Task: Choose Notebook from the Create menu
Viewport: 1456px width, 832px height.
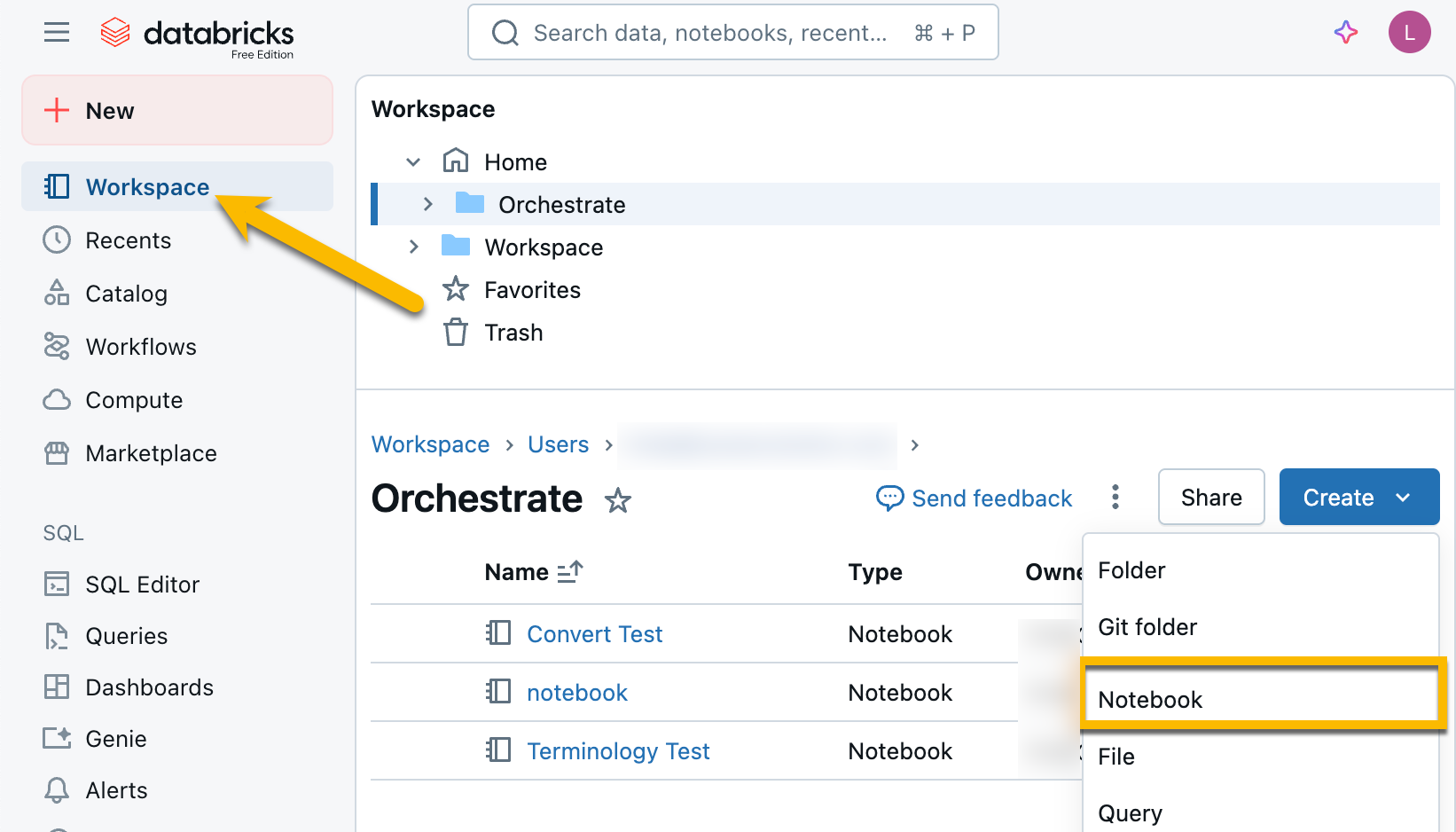Action: (x=1260, y=699)
